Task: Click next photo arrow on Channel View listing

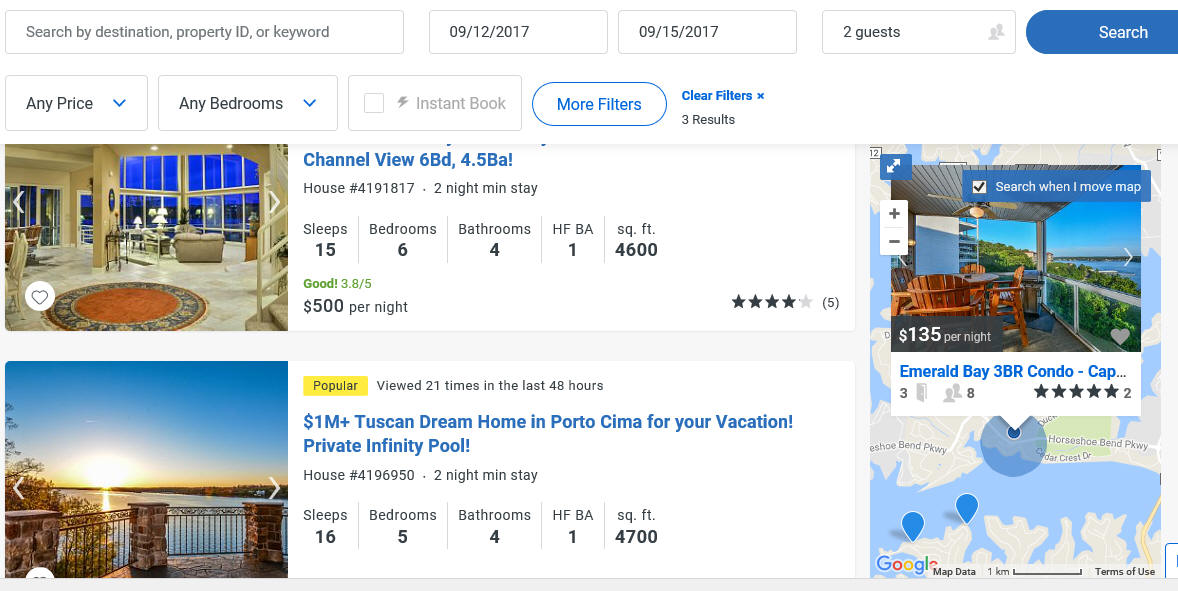Action: pos(274,201)
